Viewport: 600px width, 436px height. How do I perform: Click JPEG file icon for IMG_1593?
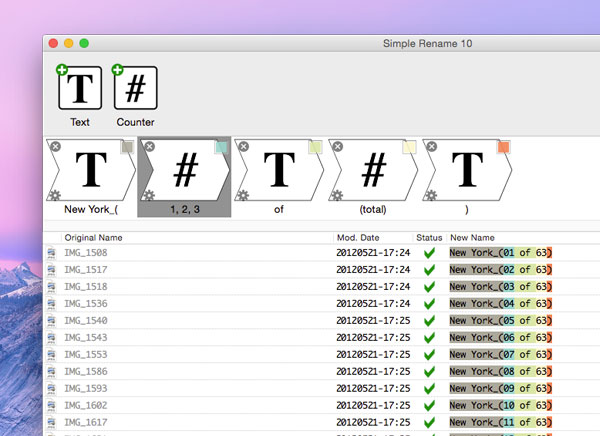click(51, 389)
